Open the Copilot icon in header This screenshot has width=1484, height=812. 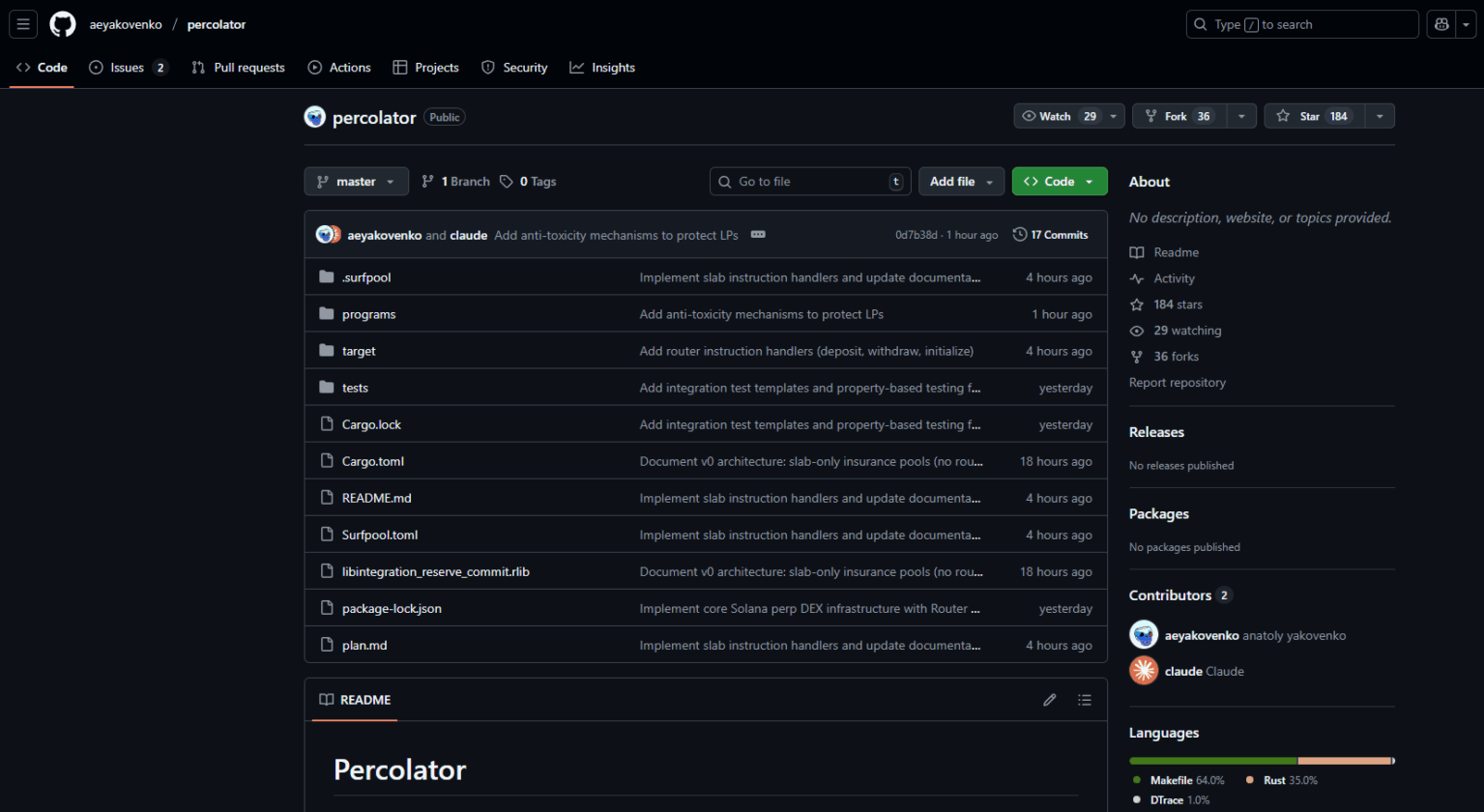coord(1441,24)
